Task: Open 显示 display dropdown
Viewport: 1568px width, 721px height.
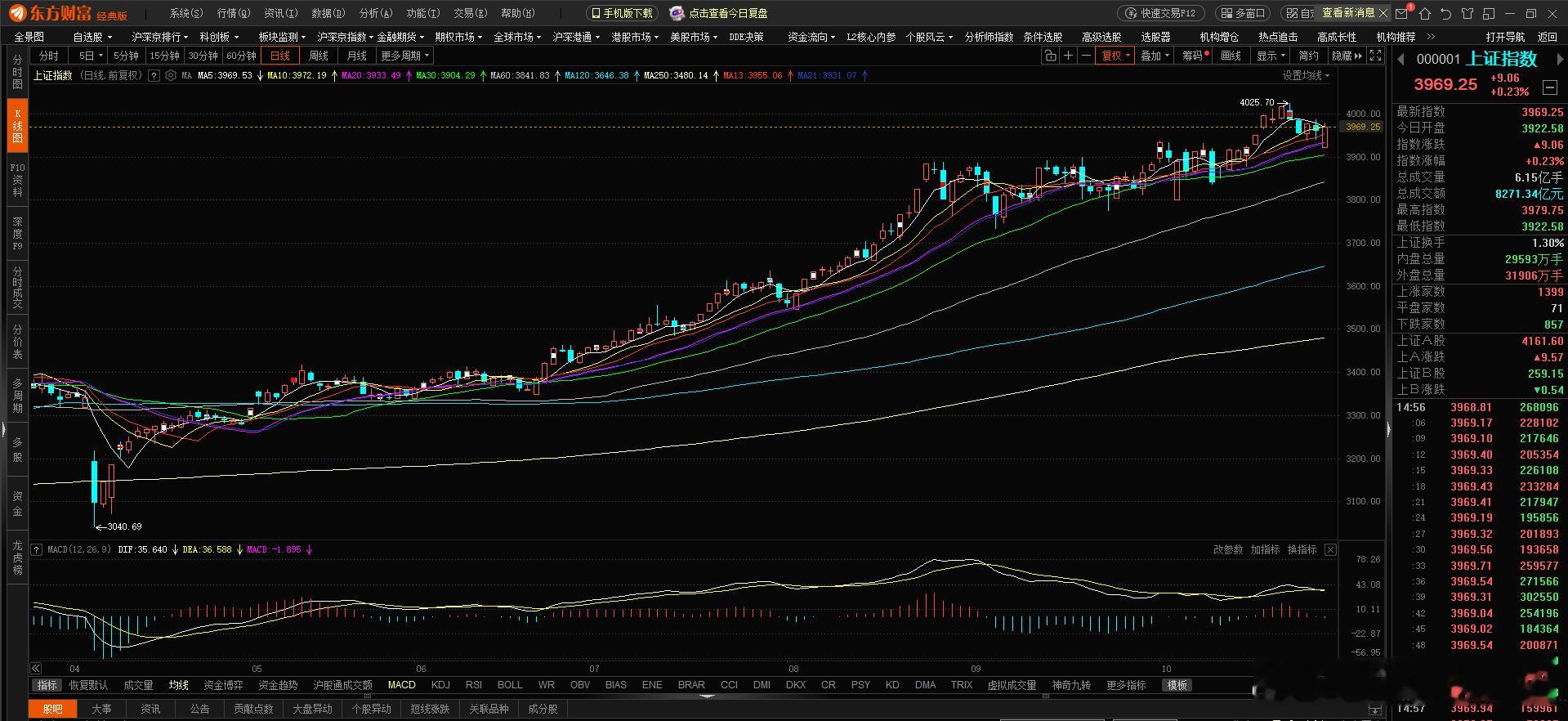Action: 1271,56
